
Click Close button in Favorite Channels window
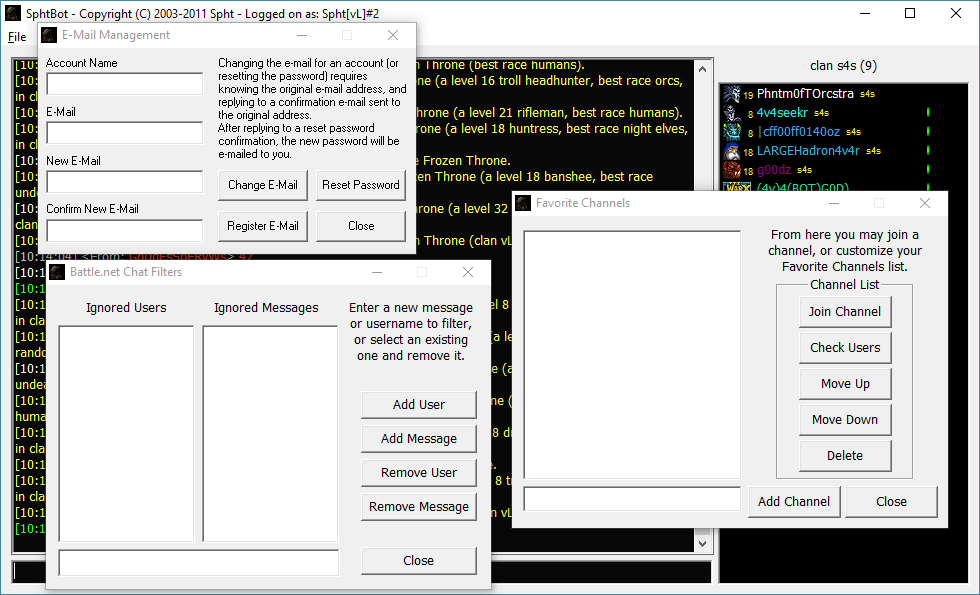(891, 502)
